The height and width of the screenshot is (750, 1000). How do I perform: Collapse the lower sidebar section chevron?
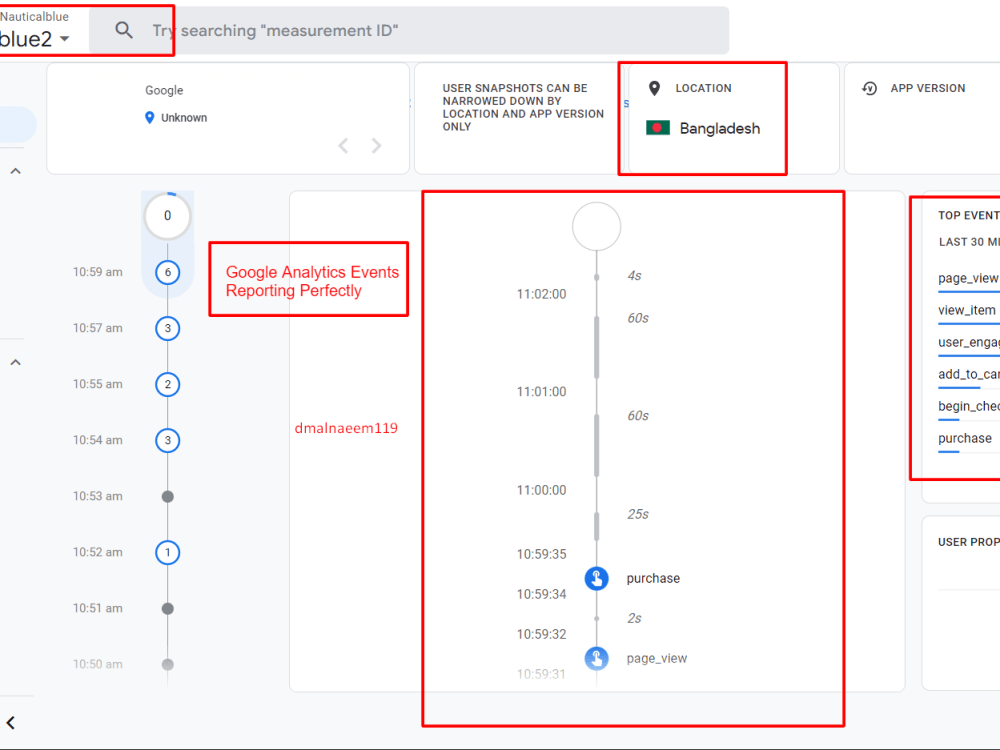point(16,362)
